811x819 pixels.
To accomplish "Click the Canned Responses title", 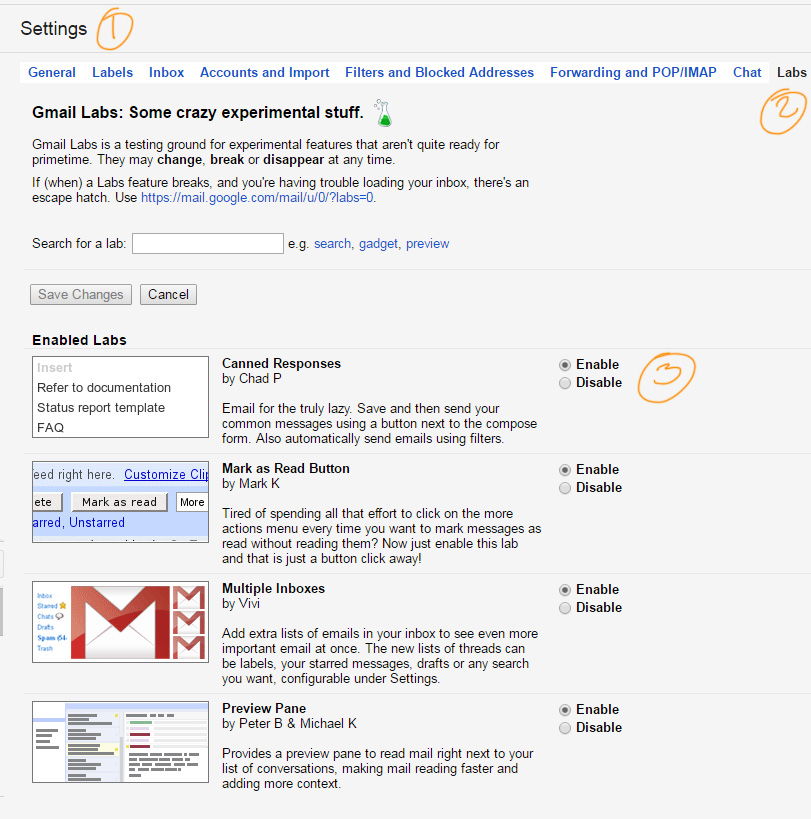I will click(281, 364).
